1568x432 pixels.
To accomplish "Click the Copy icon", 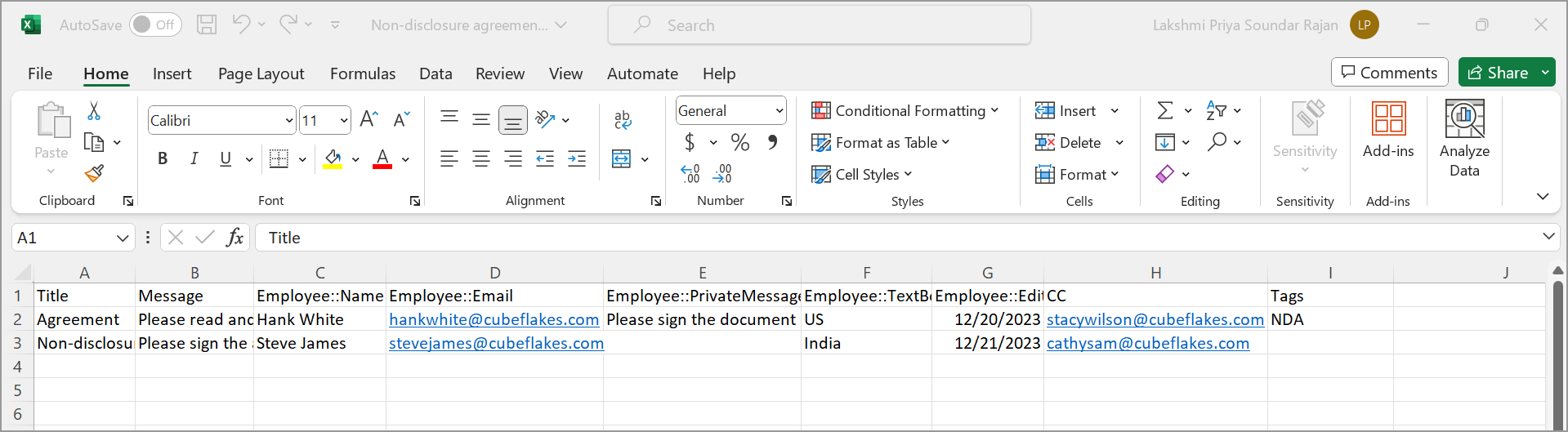I will 94,142.
